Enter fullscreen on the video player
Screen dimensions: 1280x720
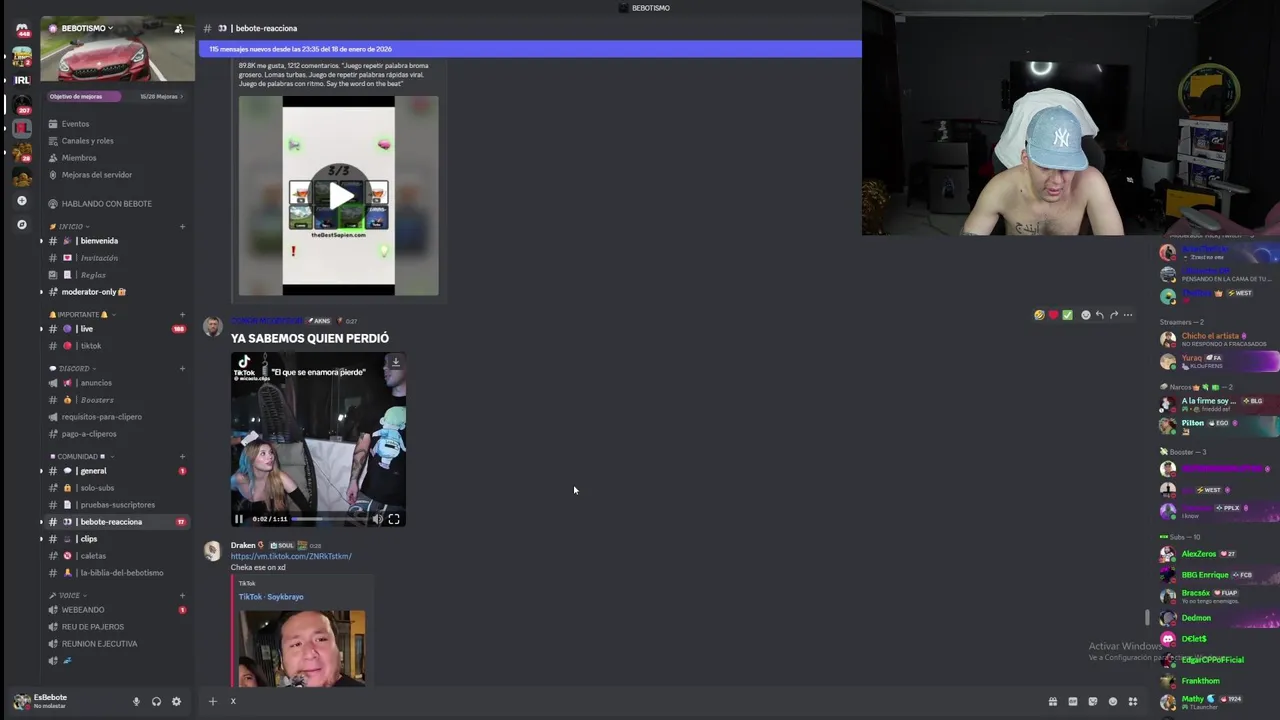pyautogui.click(x=394, y=519)
